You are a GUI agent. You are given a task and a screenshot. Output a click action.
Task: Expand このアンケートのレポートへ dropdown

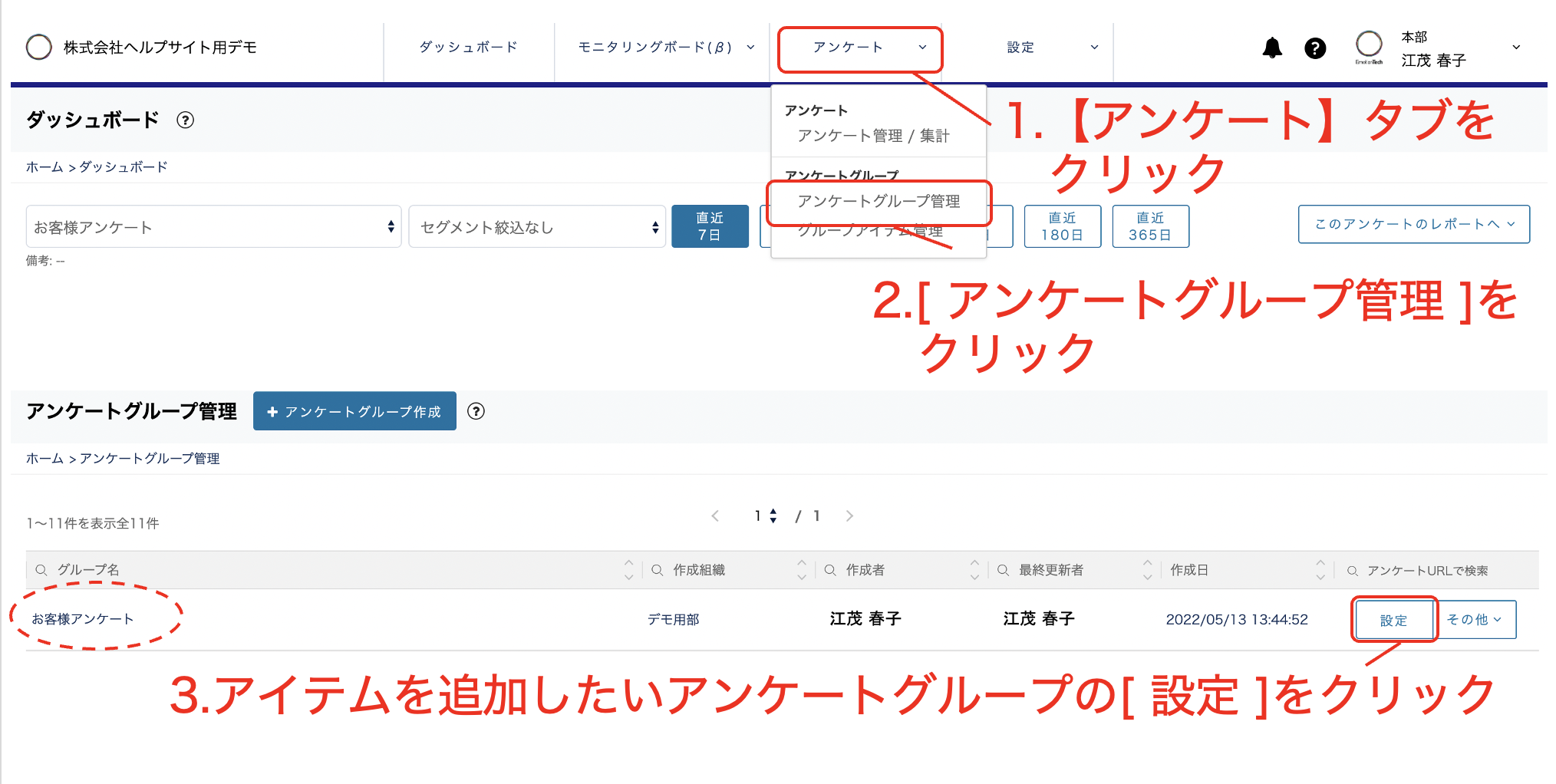tap(1414, 224)
